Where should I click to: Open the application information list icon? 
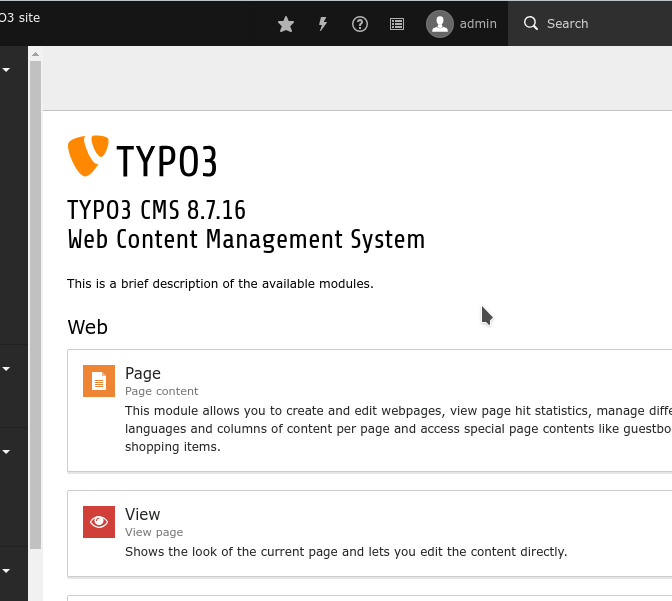pos(397,24)
